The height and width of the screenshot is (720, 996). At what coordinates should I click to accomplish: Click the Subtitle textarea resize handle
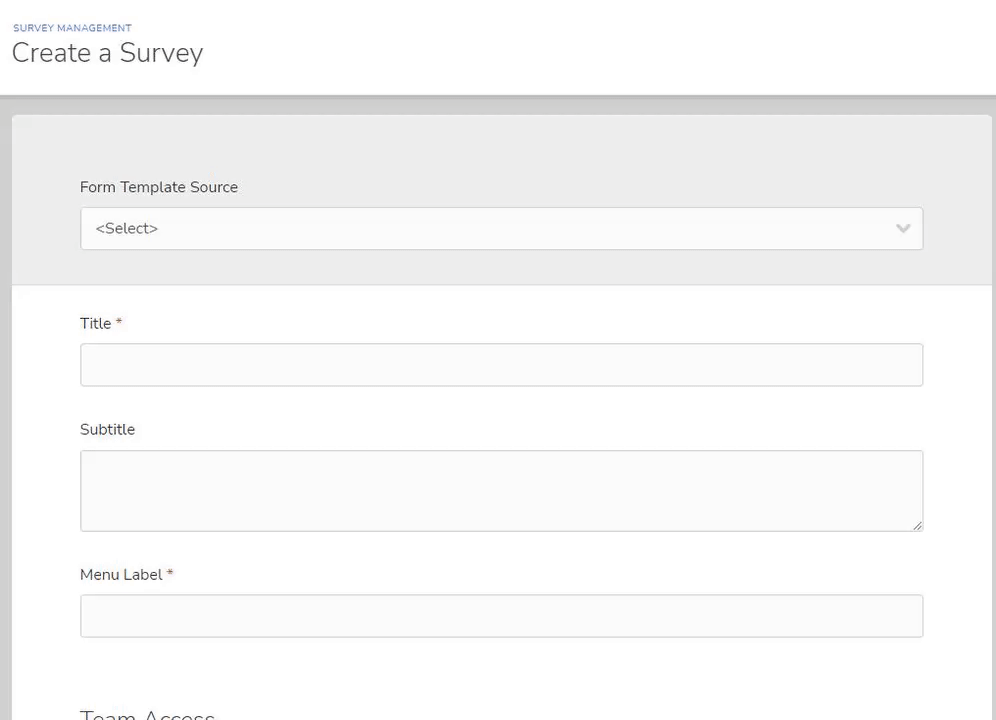coord(917,526)
